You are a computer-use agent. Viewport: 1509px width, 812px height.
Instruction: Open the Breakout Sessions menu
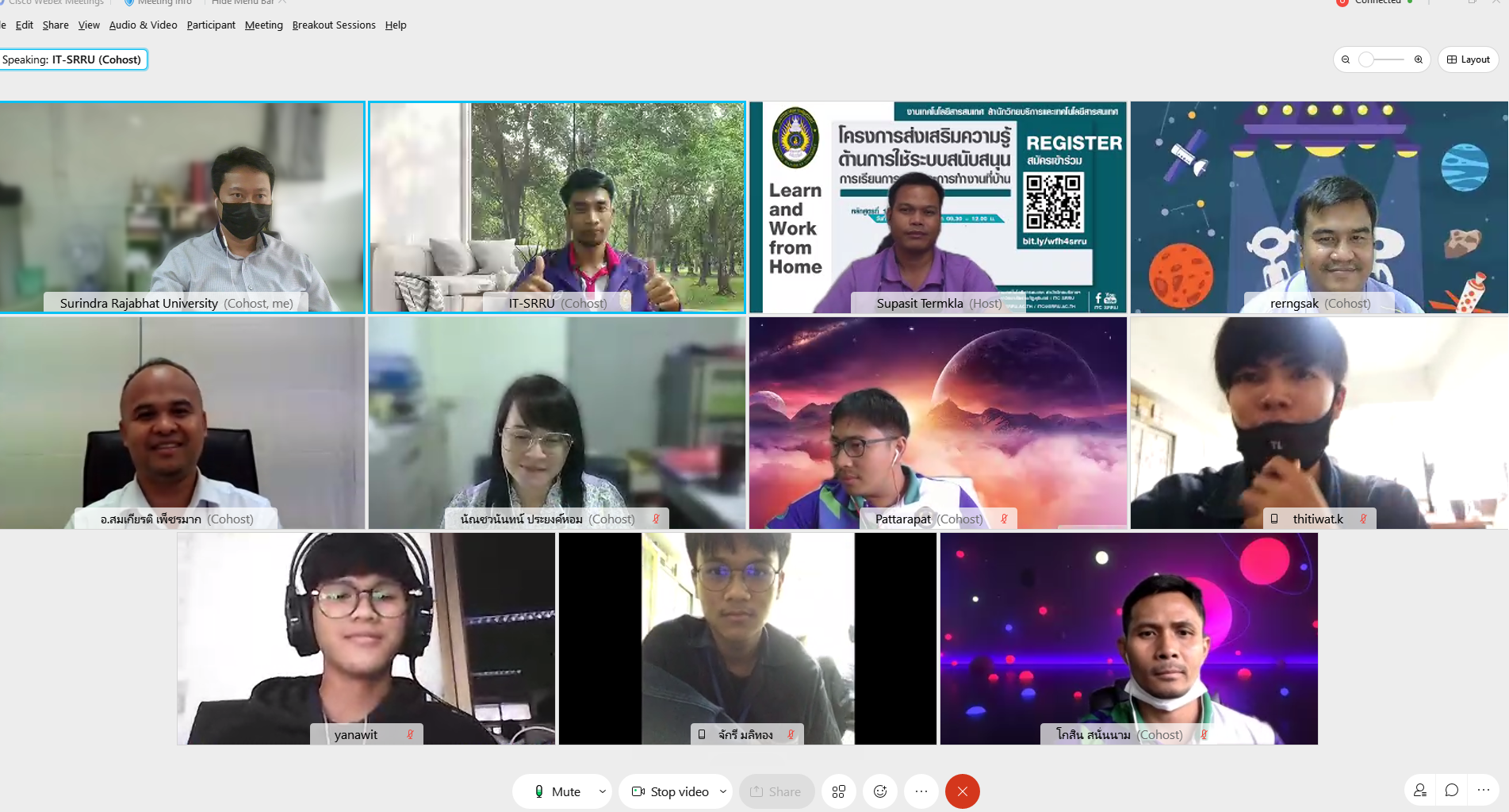(334, 25)
